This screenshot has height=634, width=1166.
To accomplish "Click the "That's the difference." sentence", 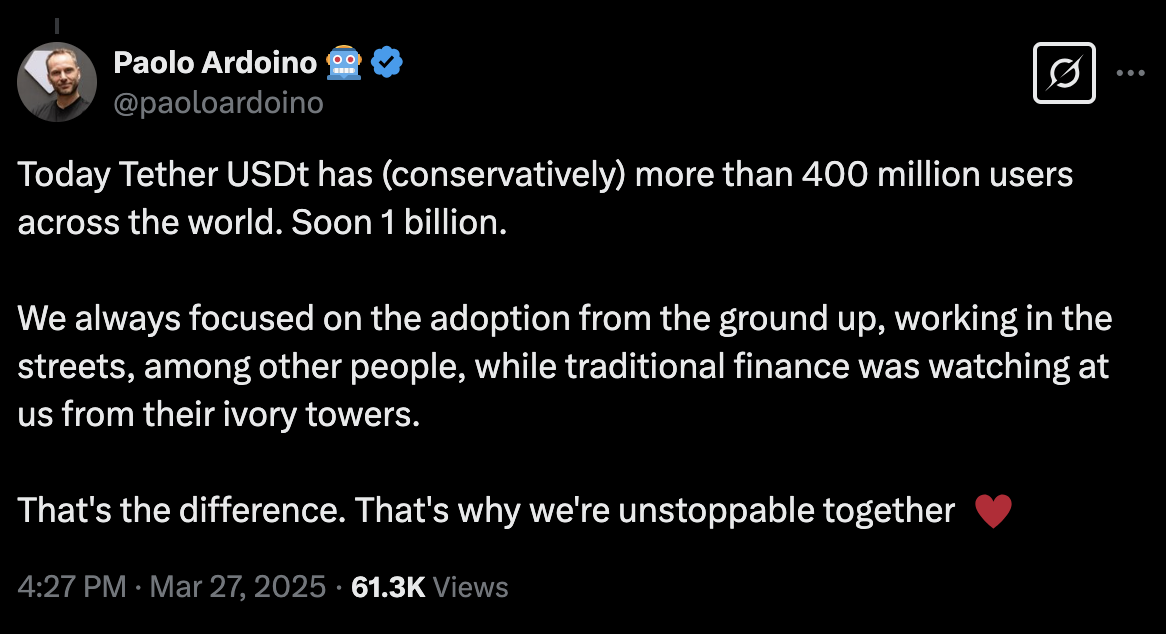I will [181, 511].
